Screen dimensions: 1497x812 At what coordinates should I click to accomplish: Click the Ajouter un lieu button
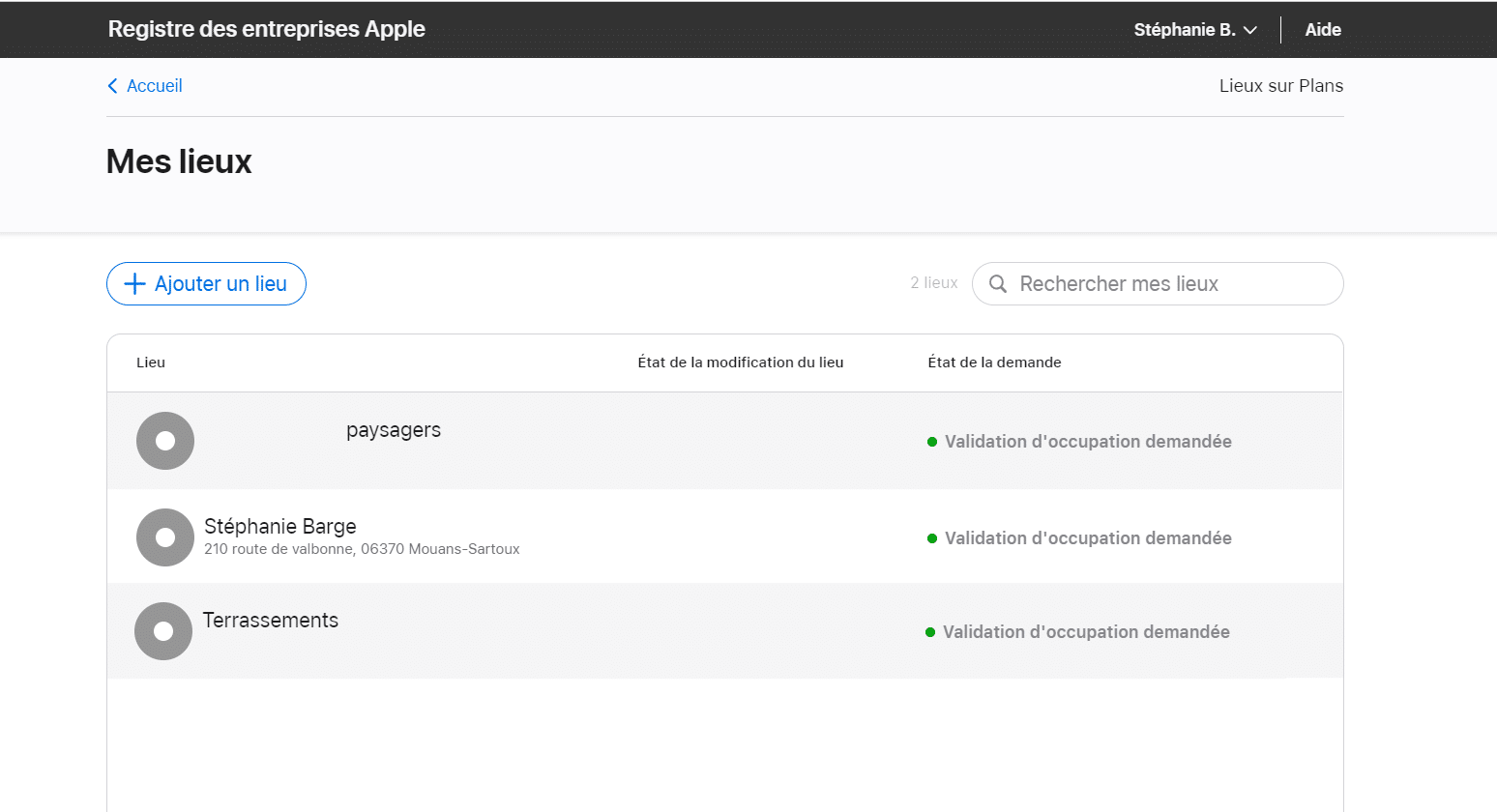coord(206,283)
